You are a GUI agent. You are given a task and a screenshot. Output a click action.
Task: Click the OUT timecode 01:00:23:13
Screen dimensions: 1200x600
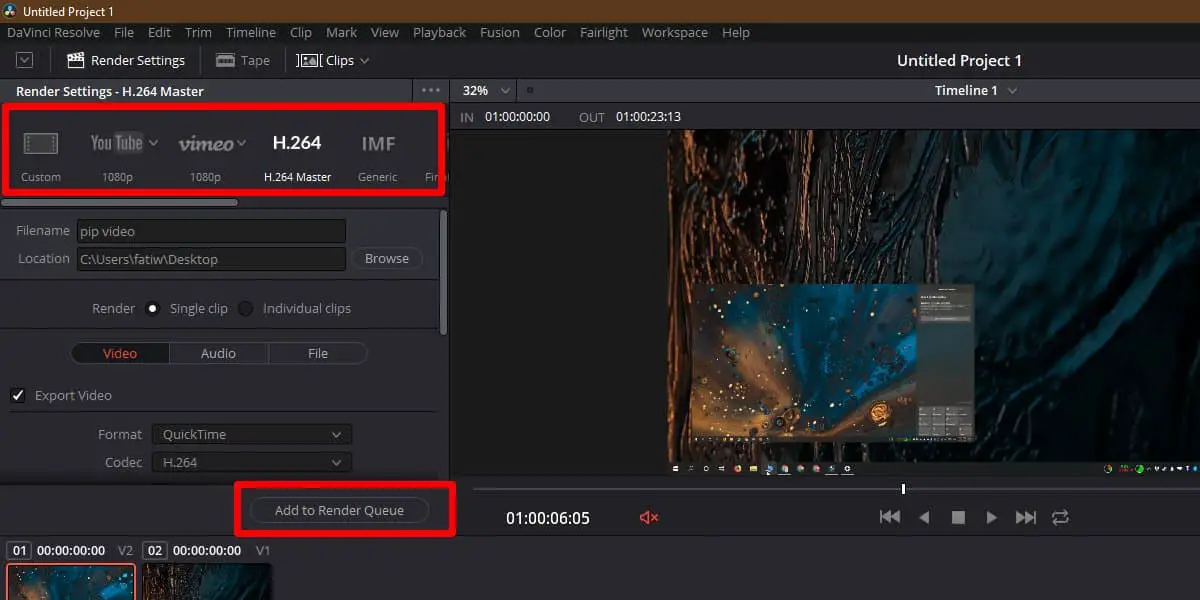(x=648, y=117)
